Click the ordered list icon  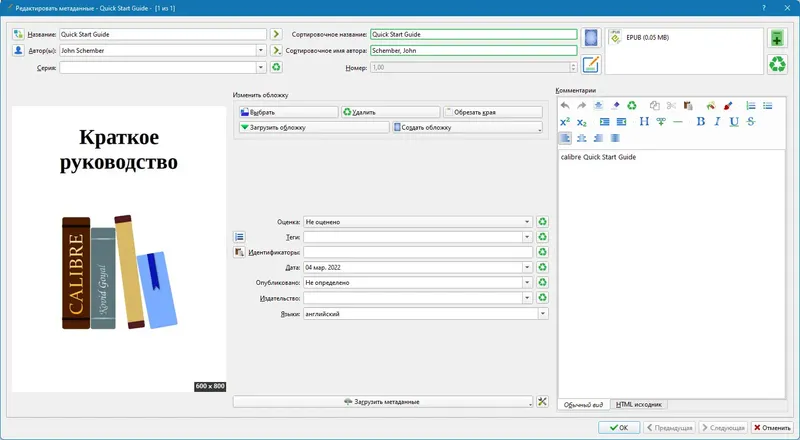[x=751, y=106]
